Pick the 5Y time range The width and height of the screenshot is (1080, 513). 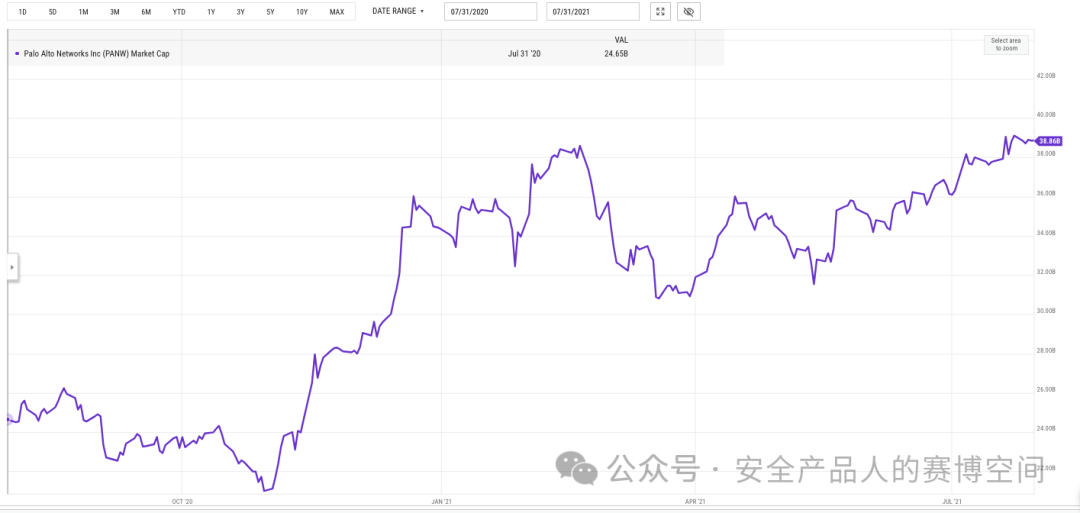tap(271, 12)
